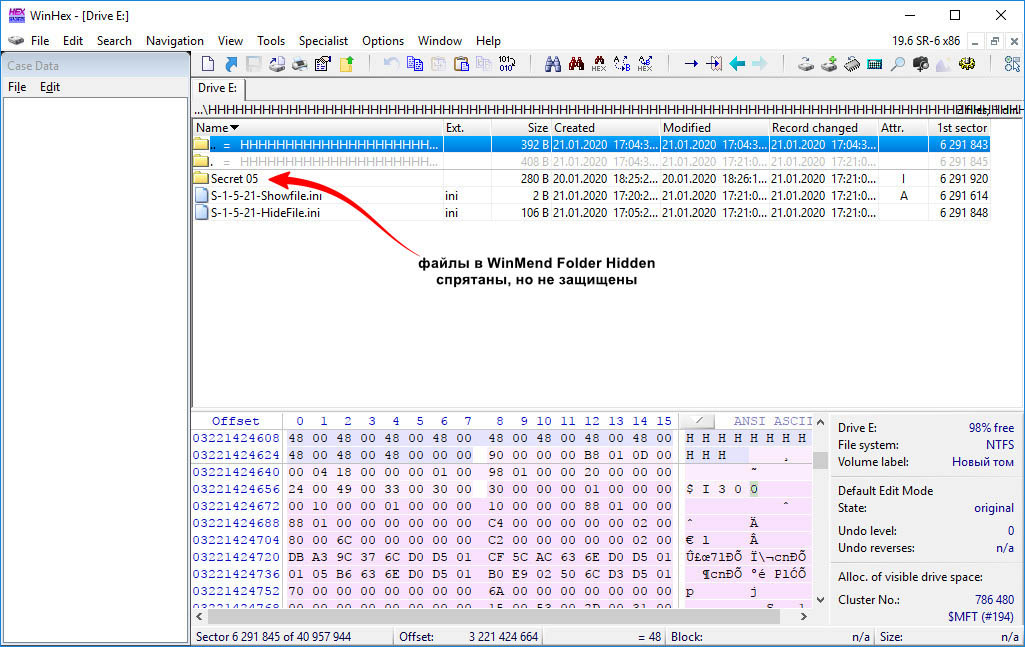Click the $MFT (#194) info panel entry
The image size is (1025, 647).
(981, 616)
